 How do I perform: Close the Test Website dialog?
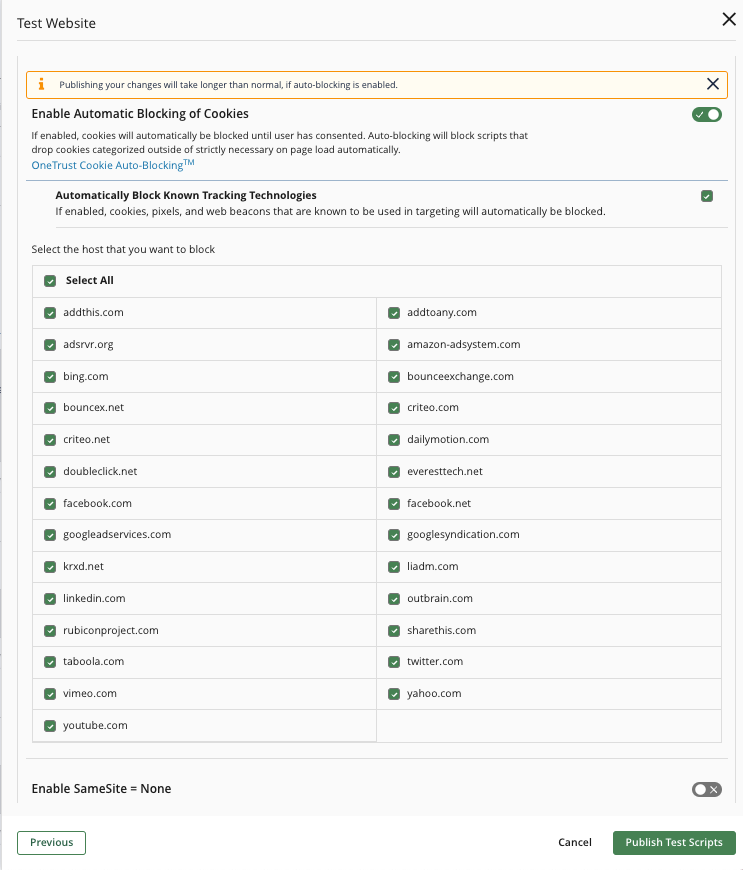click(x=729, y=19)
